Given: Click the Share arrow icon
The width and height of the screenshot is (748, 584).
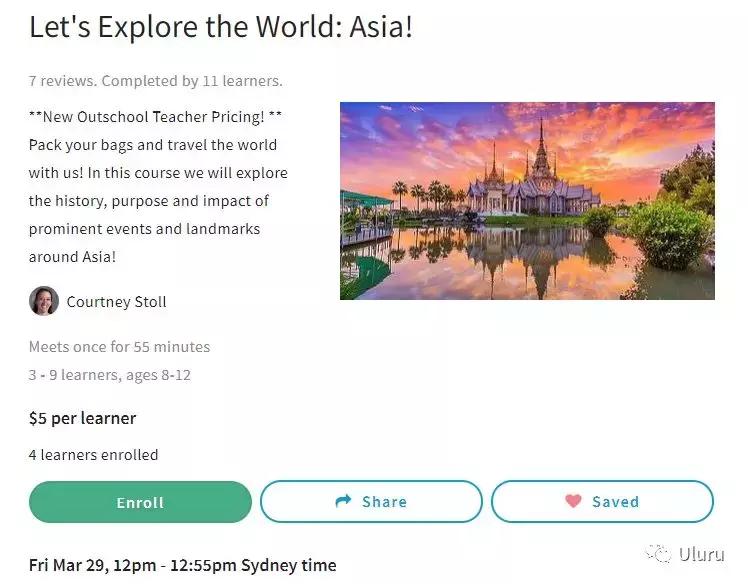Looking at the screenshot, I should [x=344, y=501].
